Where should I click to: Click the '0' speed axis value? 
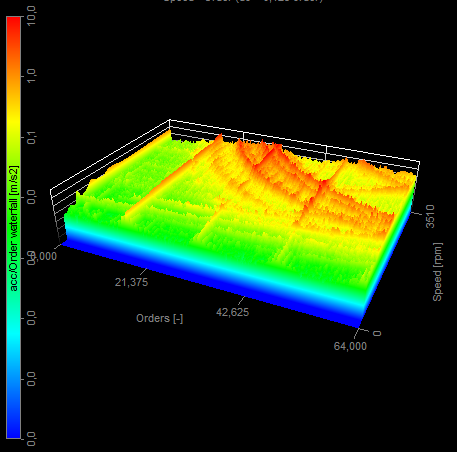click(377, 333)
